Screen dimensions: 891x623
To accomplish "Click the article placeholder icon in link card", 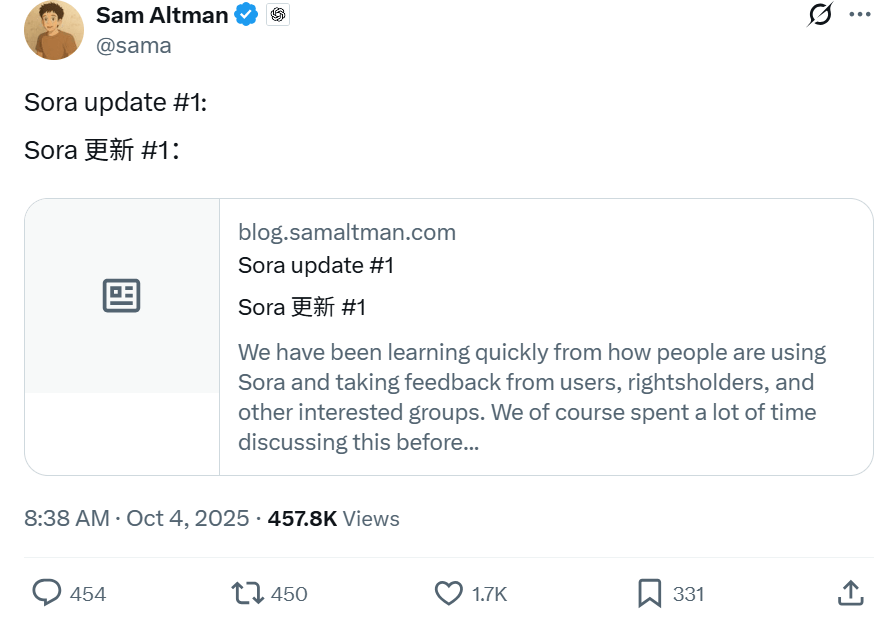I will pos(122,296).
